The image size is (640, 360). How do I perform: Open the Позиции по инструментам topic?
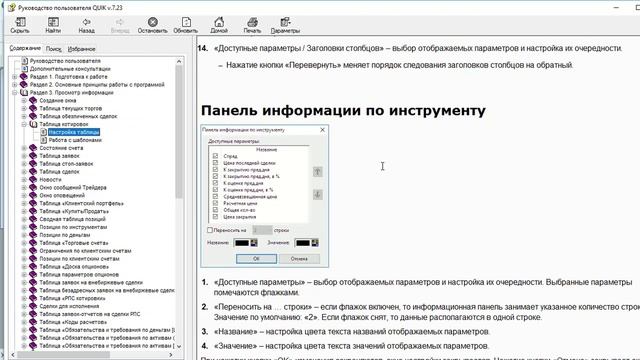[73, 227]
